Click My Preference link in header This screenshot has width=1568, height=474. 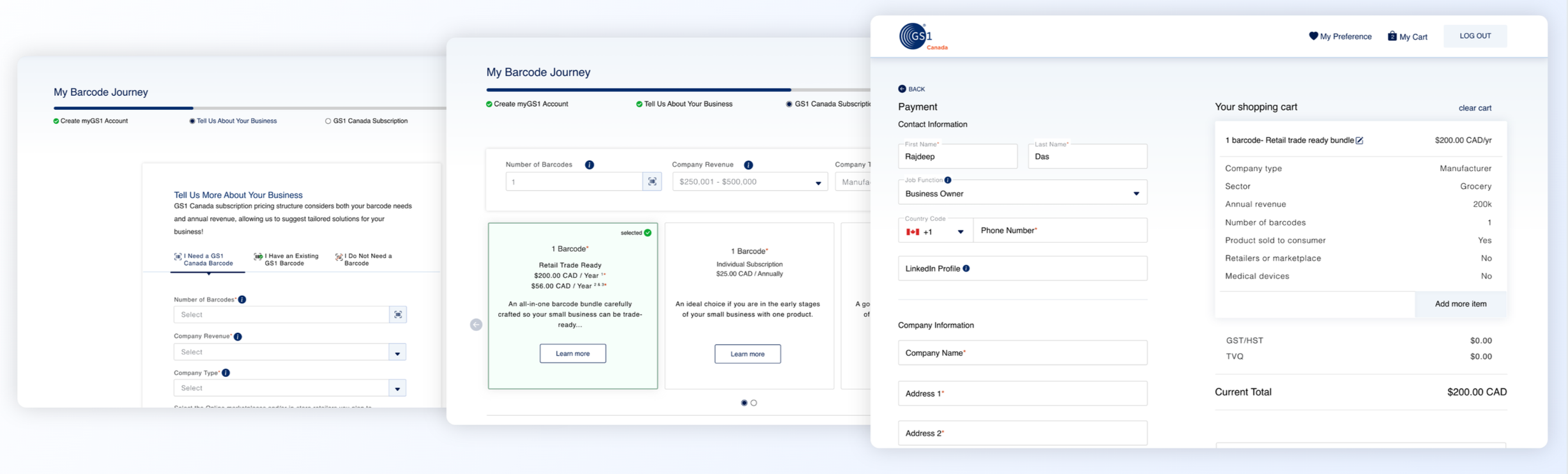coord(1346,36)
